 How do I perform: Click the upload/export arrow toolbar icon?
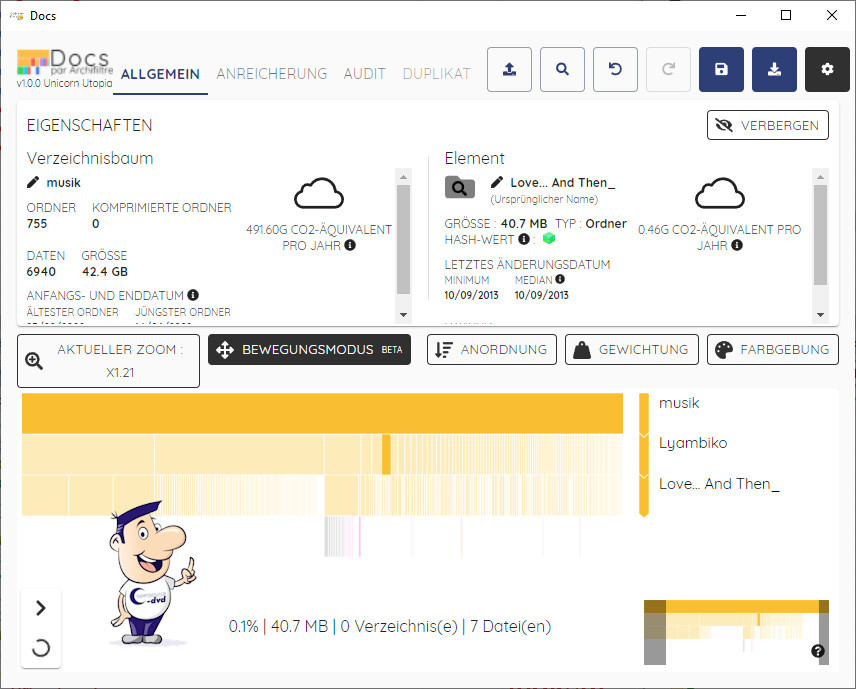pos(510,69)
